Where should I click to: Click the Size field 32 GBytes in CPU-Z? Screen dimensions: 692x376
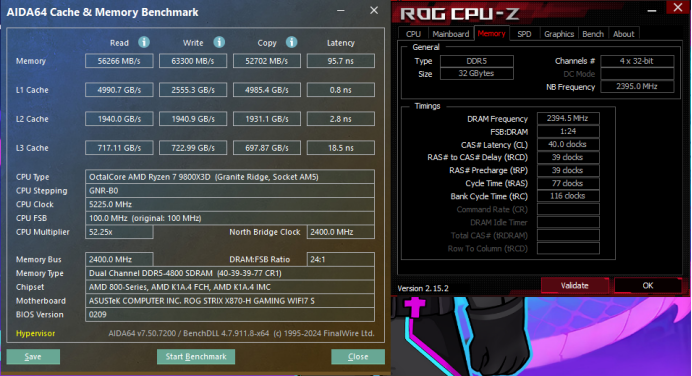(477, 73)
